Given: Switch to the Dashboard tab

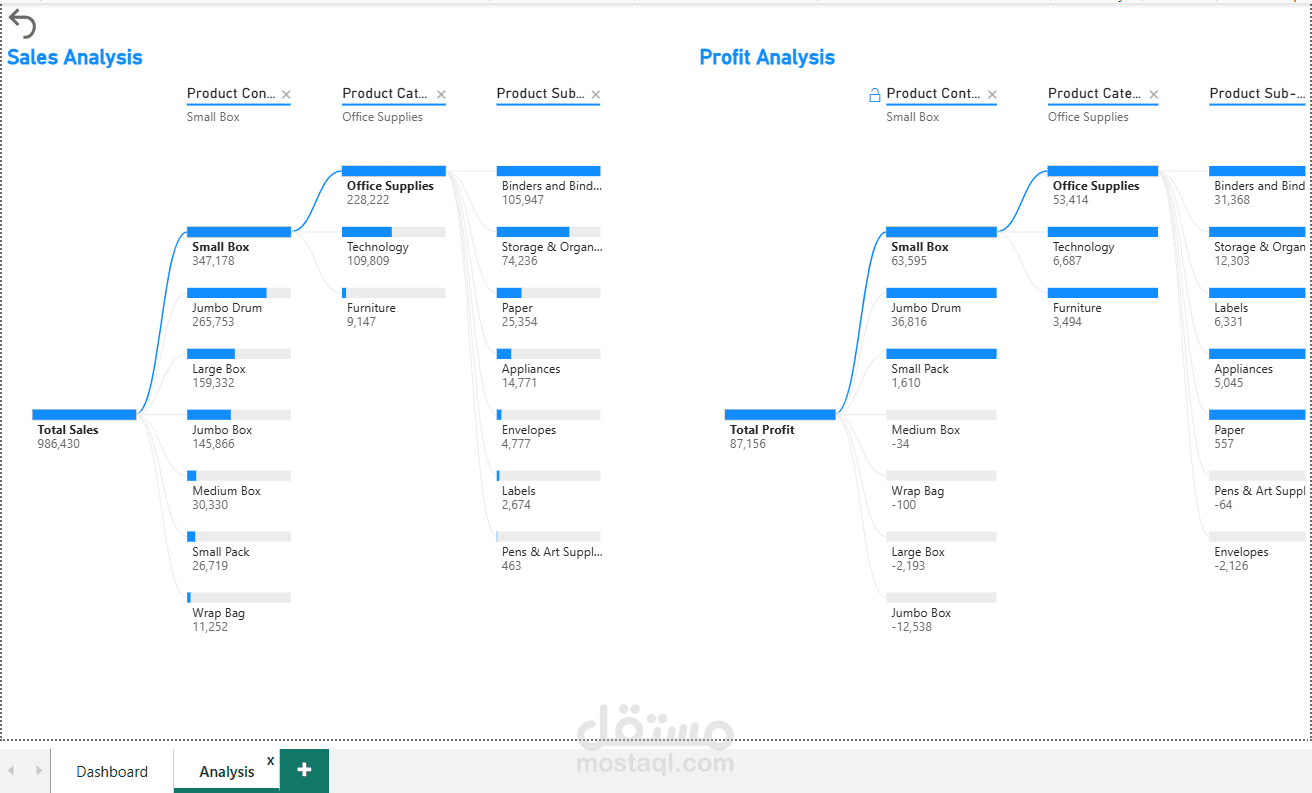Looking at the screenshot, I should [x=112, y=772].
